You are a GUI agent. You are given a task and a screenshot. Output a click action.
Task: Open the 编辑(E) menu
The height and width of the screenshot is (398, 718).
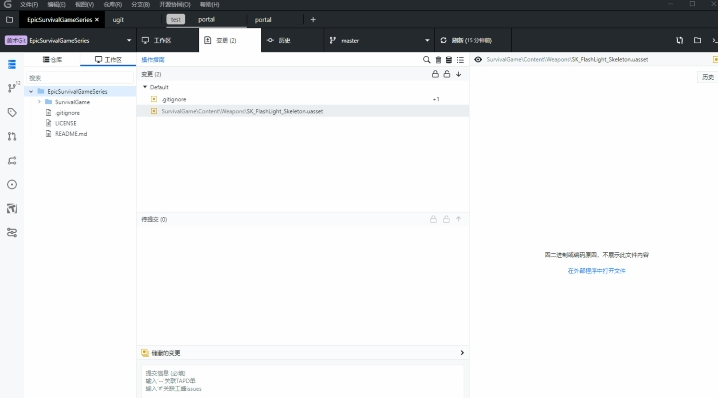pos(57,4)
